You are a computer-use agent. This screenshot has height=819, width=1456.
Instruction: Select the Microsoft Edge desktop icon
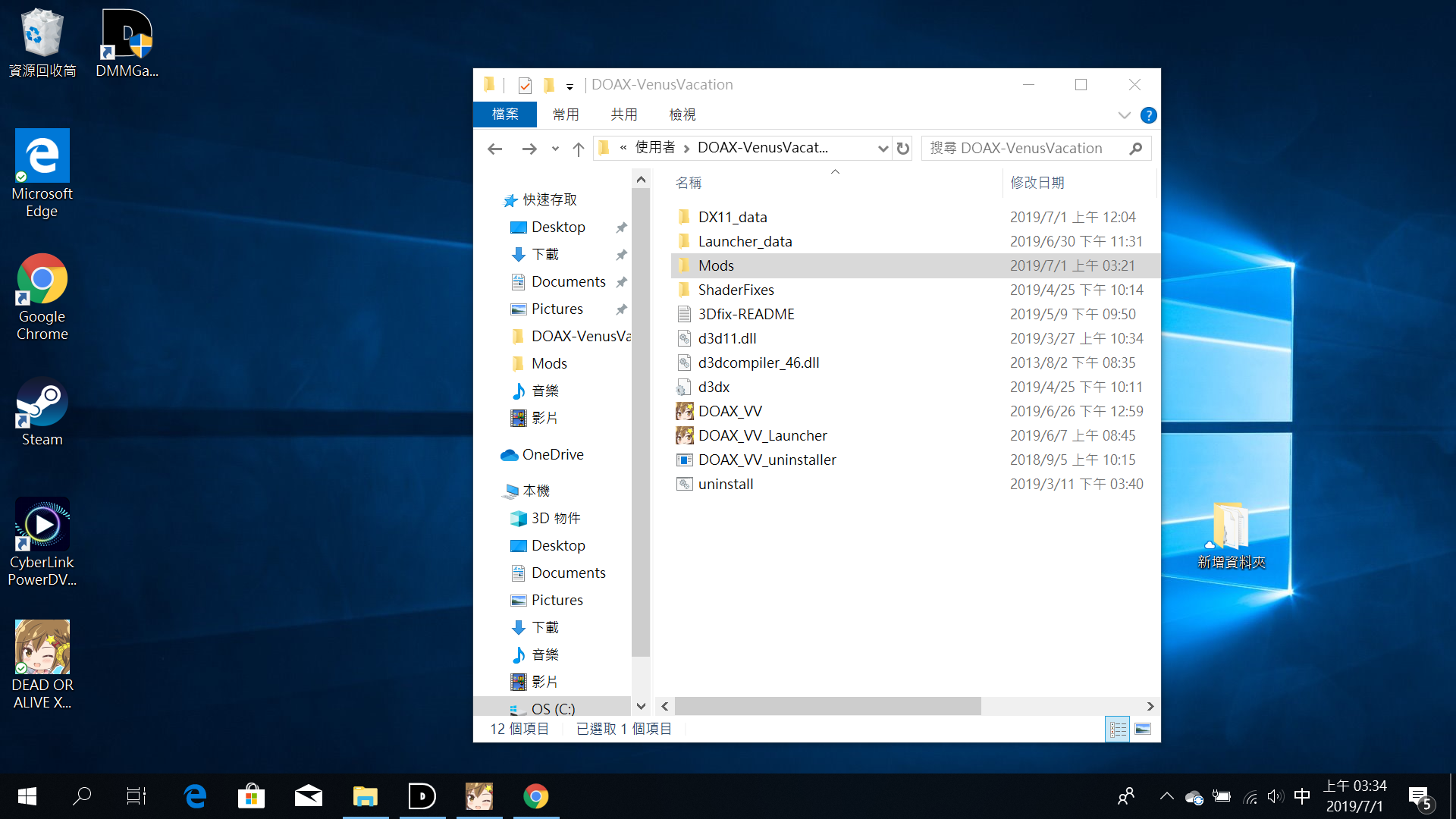(42, 174)
